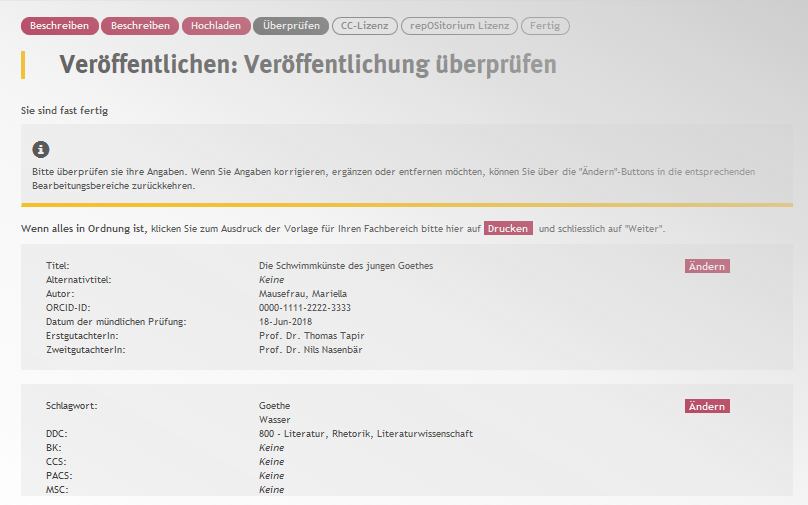The height and width of the screenshot is (505, 808).
Task: Open the Hochladen step
Action: point(216,26)
